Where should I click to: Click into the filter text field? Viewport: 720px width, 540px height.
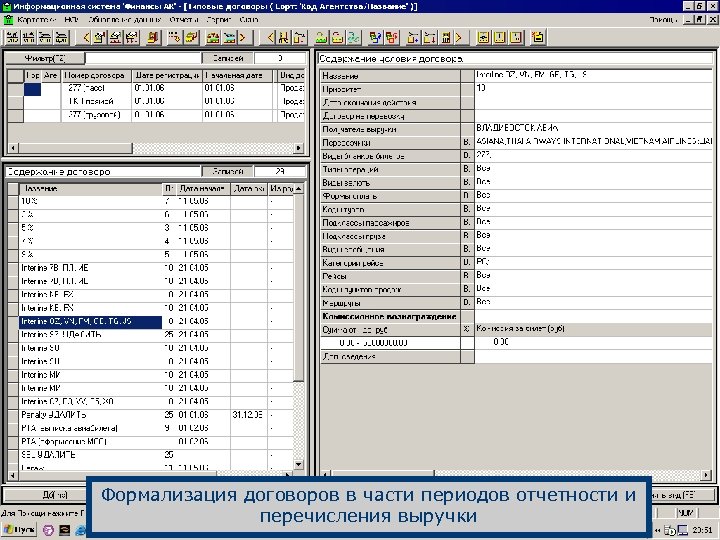(x=143, y=58)
